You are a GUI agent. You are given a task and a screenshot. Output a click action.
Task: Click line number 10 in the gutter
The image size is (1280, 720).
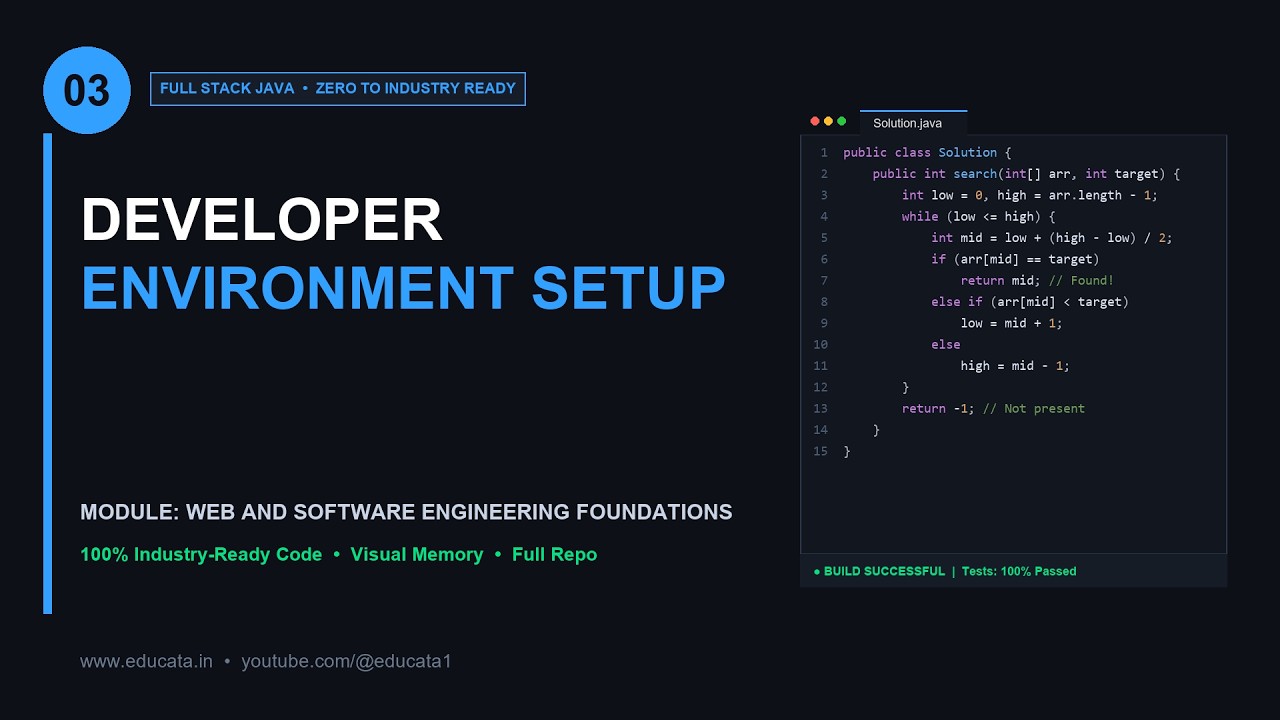click(820, 344)
